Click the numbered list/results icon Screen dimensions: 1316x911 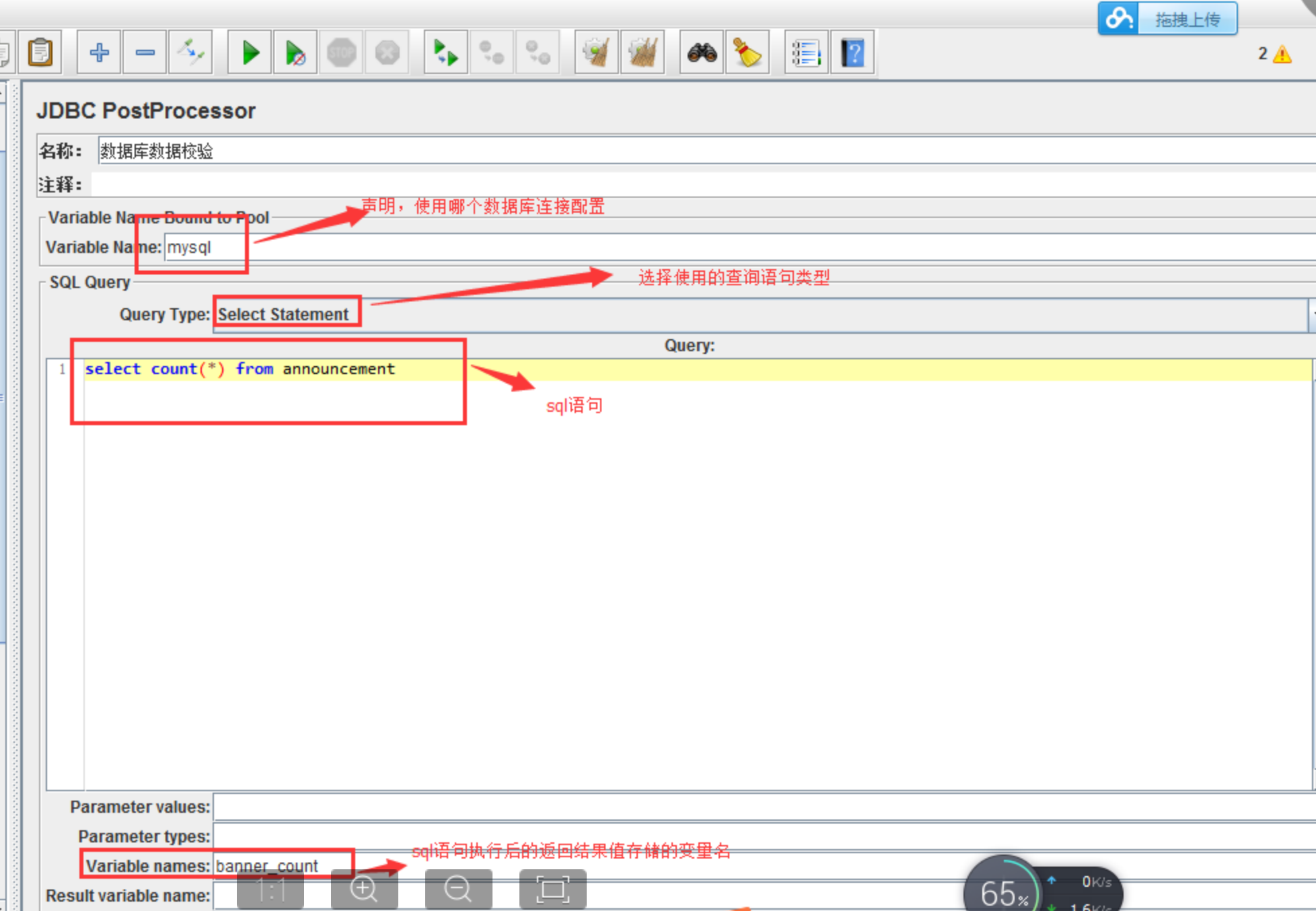point(807,53)
